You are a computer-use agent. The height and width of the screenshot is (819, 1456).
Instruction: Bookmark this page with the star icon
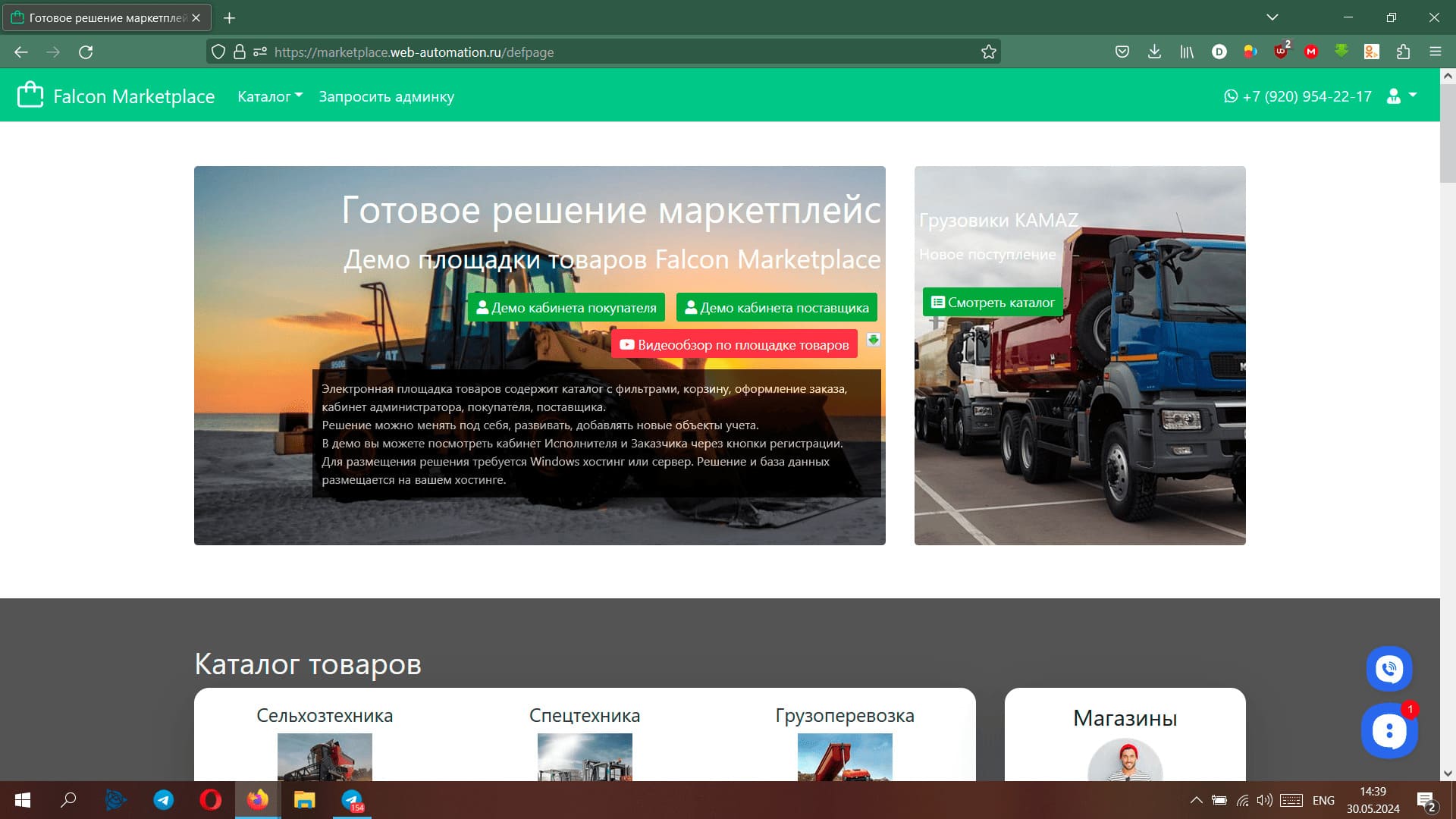point(988,52)
